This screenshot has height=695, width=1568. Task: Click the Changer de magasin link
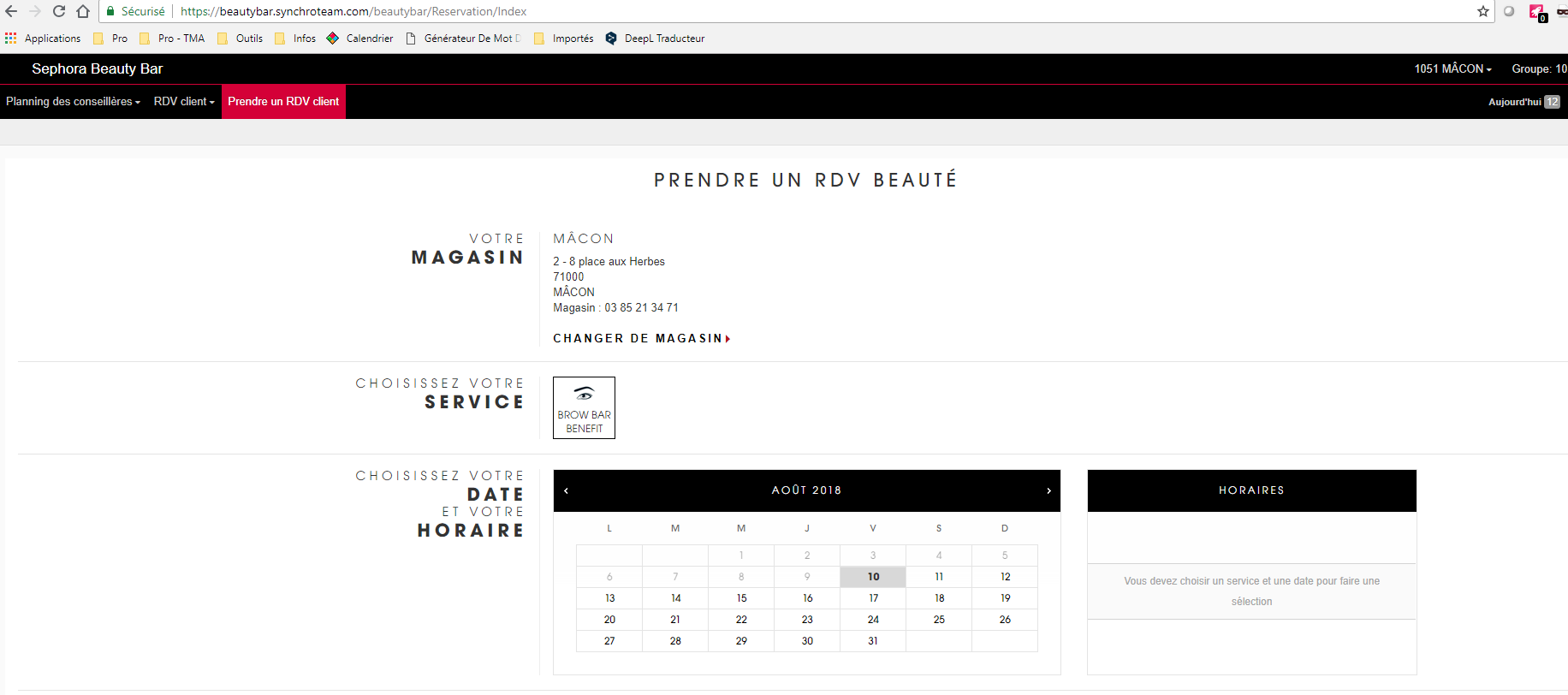(x=641, y=338)
